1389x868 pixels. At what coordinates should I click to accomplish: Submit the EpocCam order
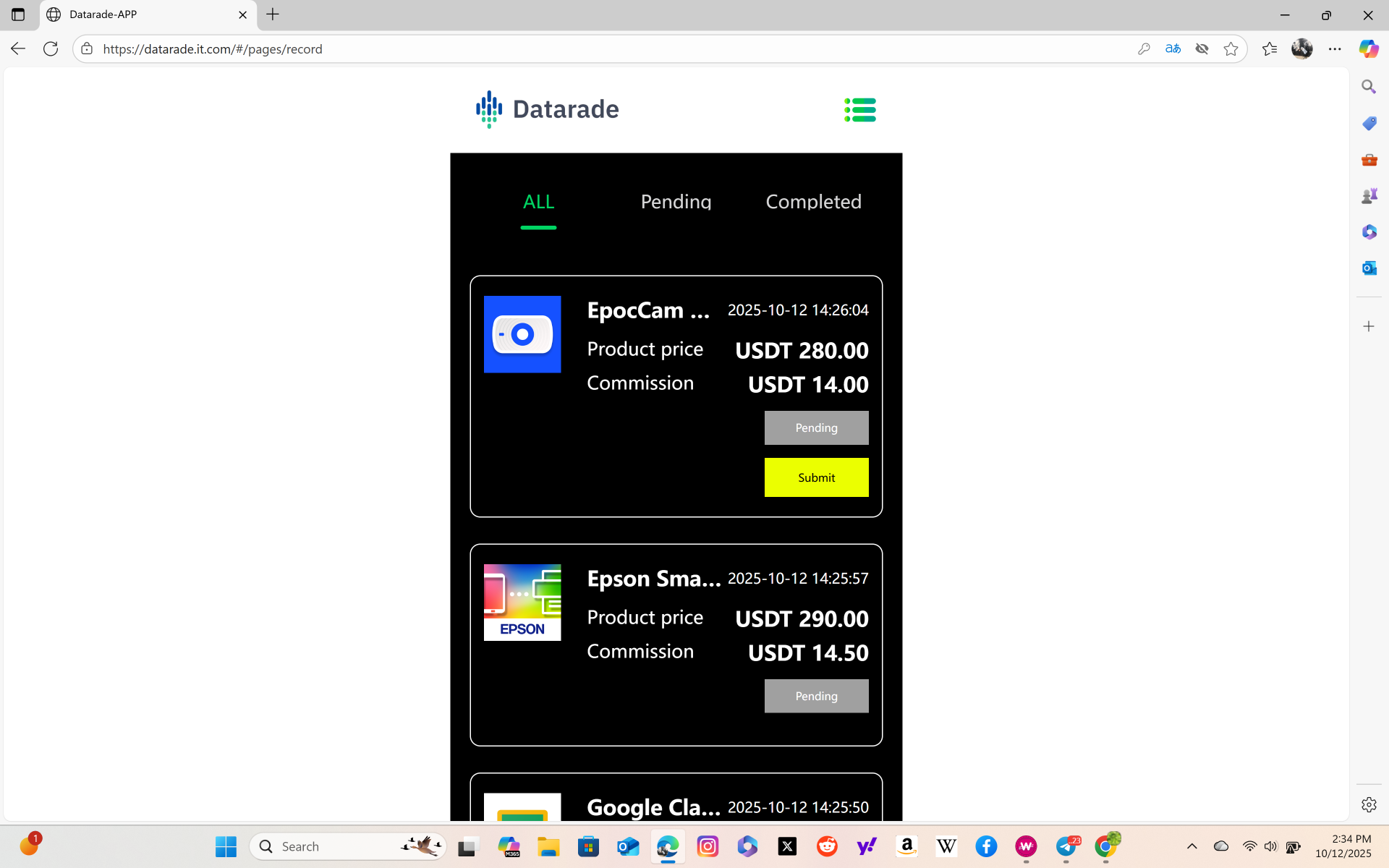[816, 477]
